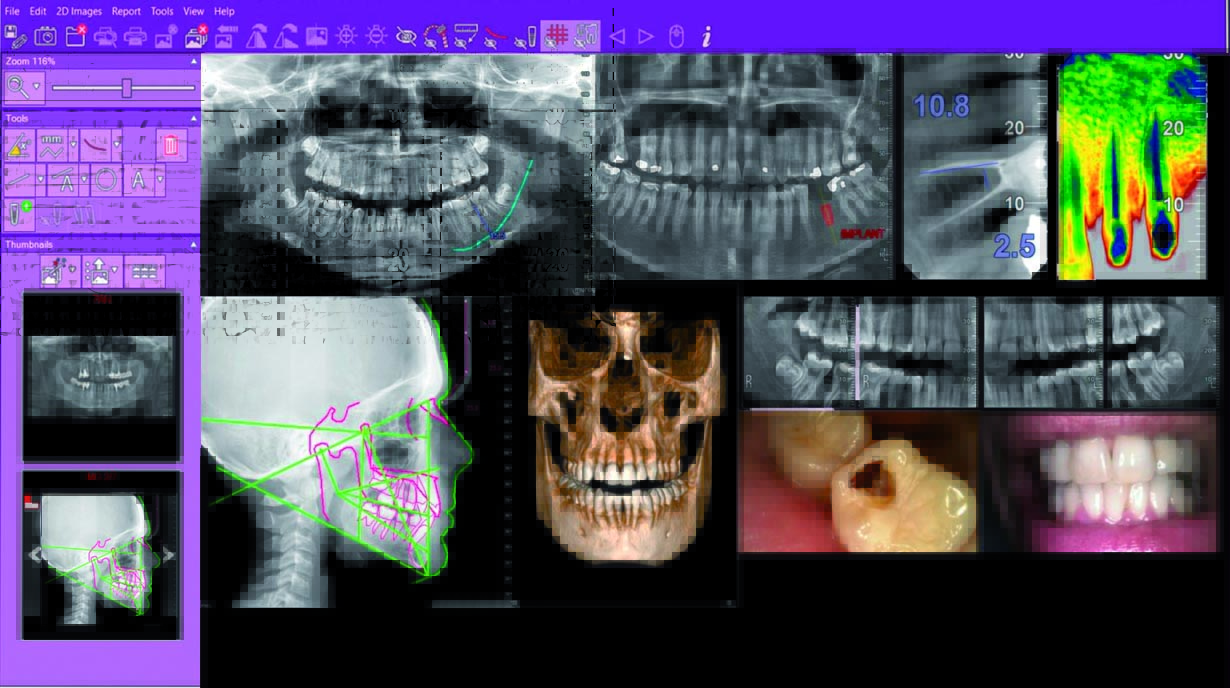Open the information 'i' icon
Viewport: 1230px width, 688px height.
[706, 37]
